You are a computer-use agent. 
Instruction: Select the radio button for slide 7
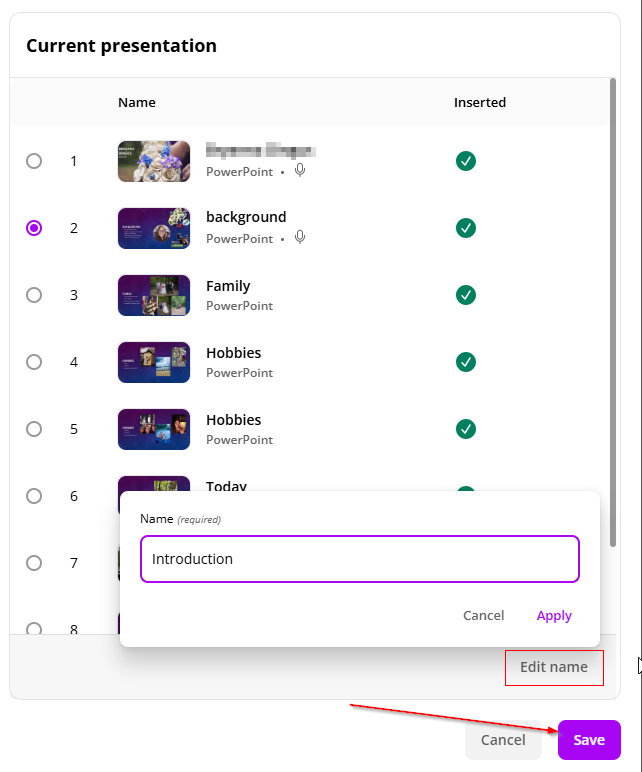click(x=34, y=563)
